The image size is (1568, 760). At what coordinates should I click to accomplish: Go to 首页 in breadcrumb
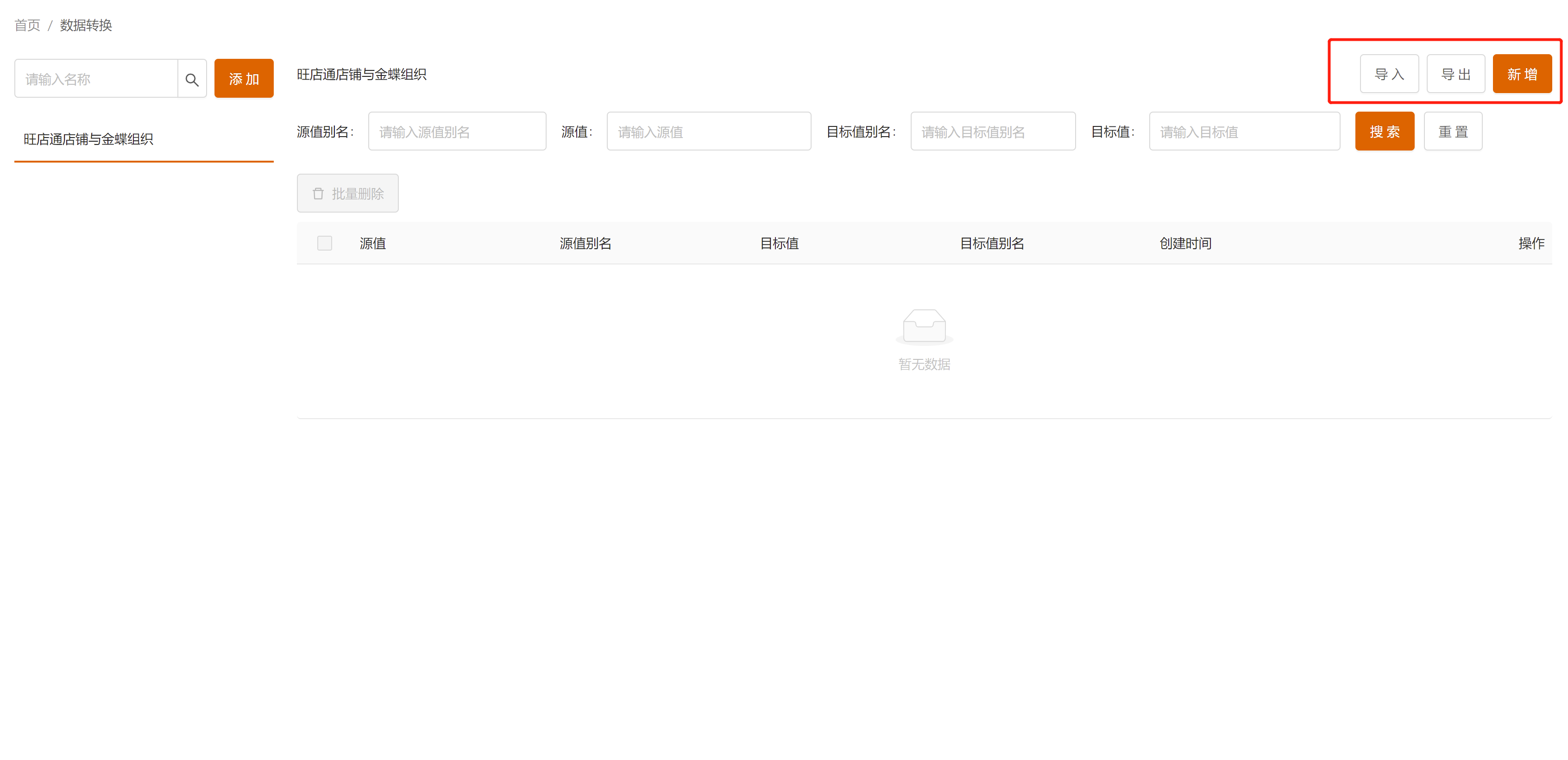[27, 25]
